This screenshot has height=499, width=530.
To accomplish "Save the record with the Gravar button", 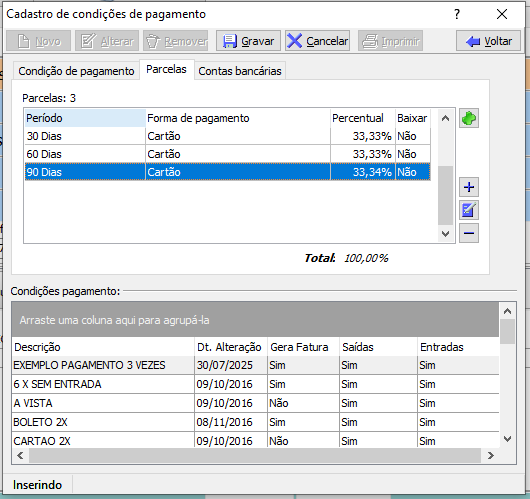I will click(x=248, y=41).
